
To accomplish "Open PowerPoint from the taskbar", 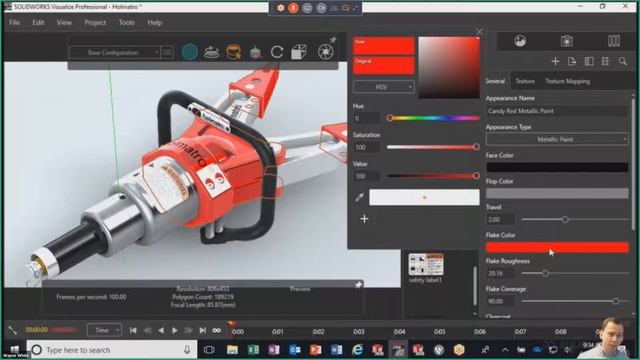I will [316, 350].
